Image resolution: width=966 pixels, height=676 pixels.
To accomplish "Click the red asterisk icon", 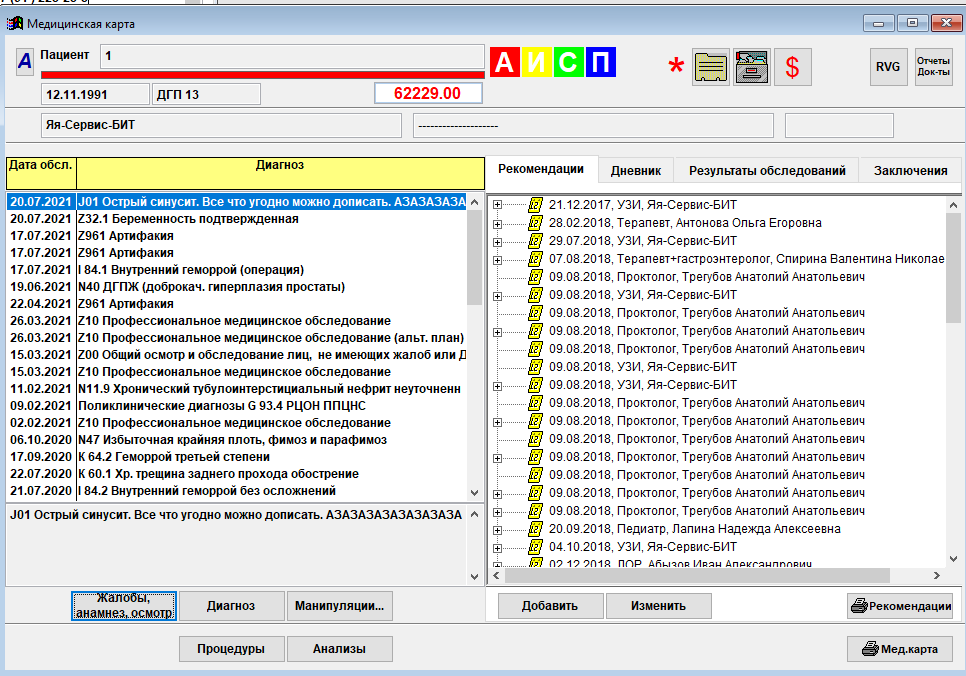I will (x=677, y=68).
